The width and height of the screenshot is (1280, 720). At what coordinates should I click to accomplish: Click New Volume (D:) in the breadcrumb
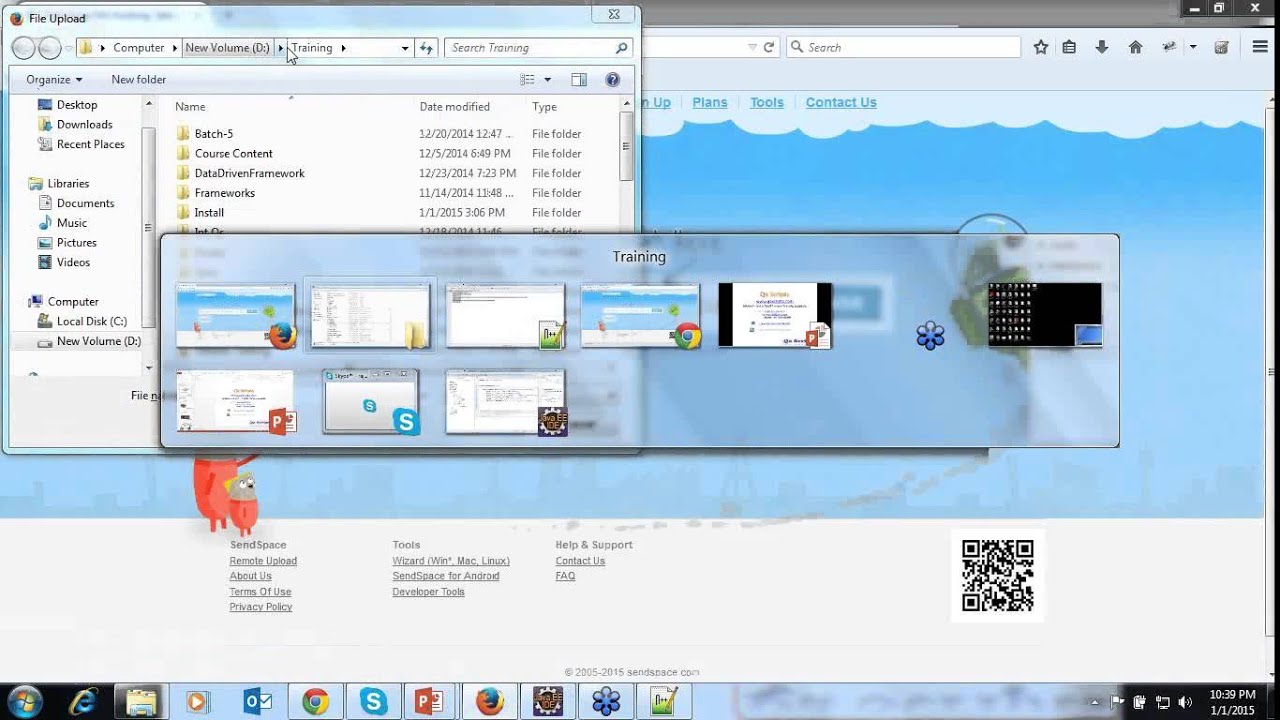(227, 48)
